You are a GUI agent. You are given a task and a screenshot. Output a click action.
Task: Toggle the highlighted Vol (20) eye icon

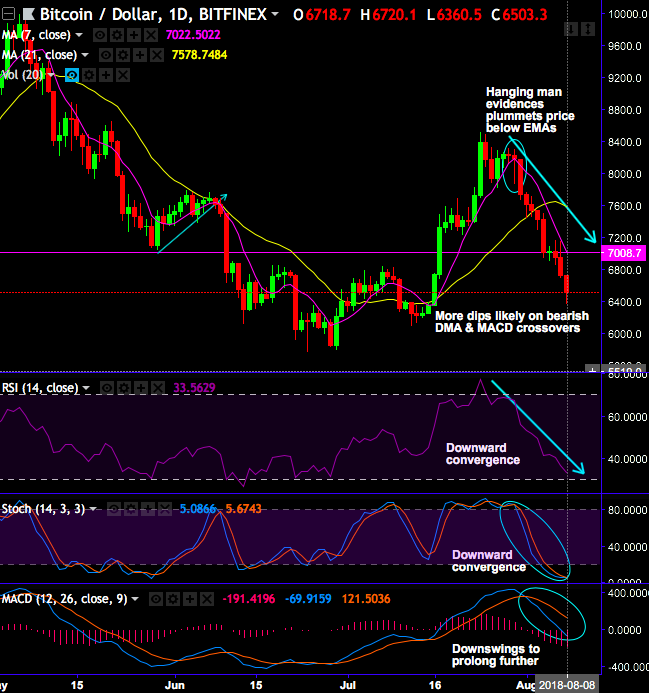point(72,76)
